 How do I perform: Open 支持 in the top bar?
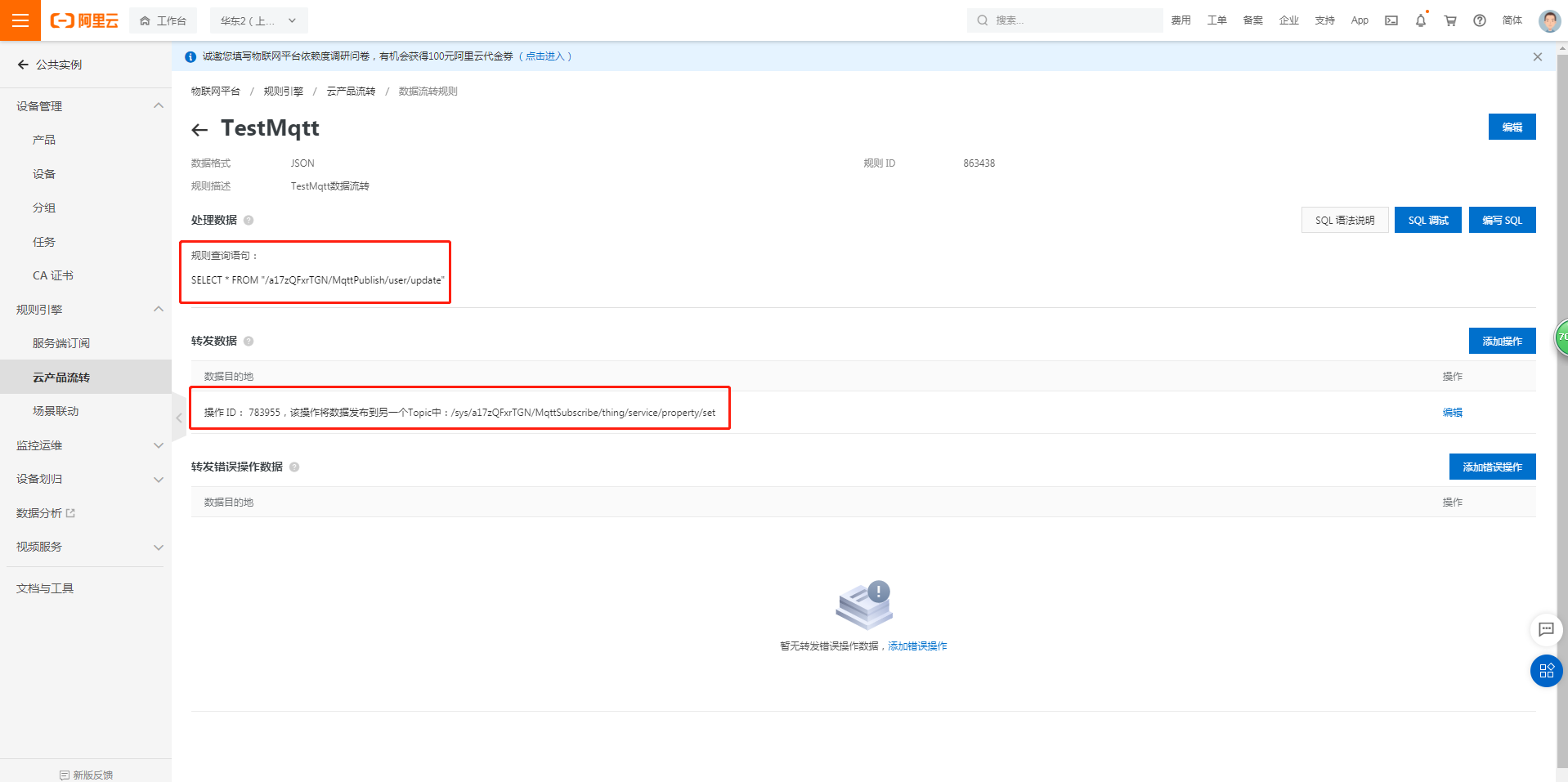click(1325, 20)
